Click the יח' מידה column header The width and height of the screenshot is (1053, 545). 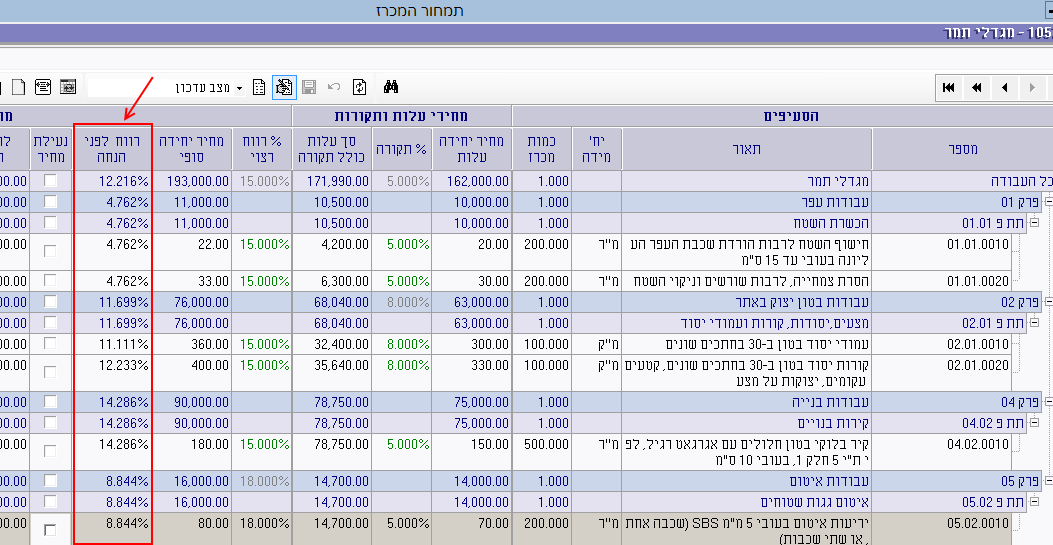coord(596,149)
